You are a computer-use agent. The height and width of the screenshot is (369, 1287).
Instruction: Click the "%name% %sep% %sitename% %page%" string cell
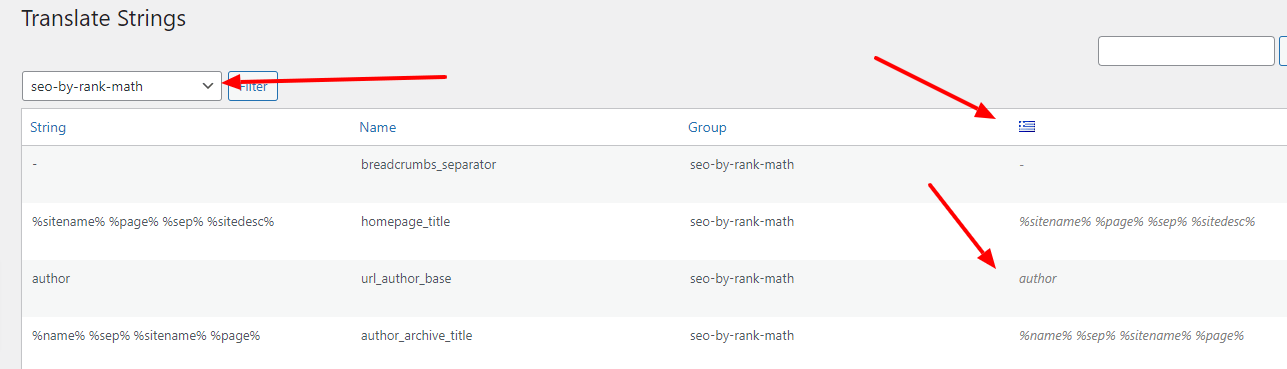click(146, 335)
